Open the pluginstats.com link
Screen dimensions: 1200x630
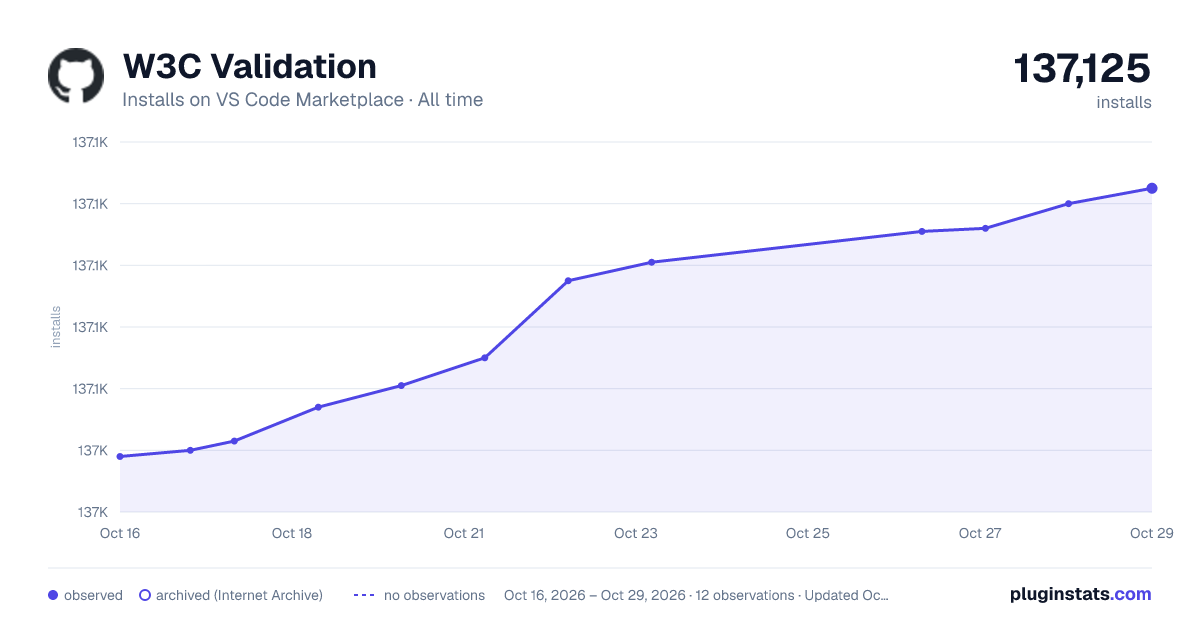(x=1080, y=594)
